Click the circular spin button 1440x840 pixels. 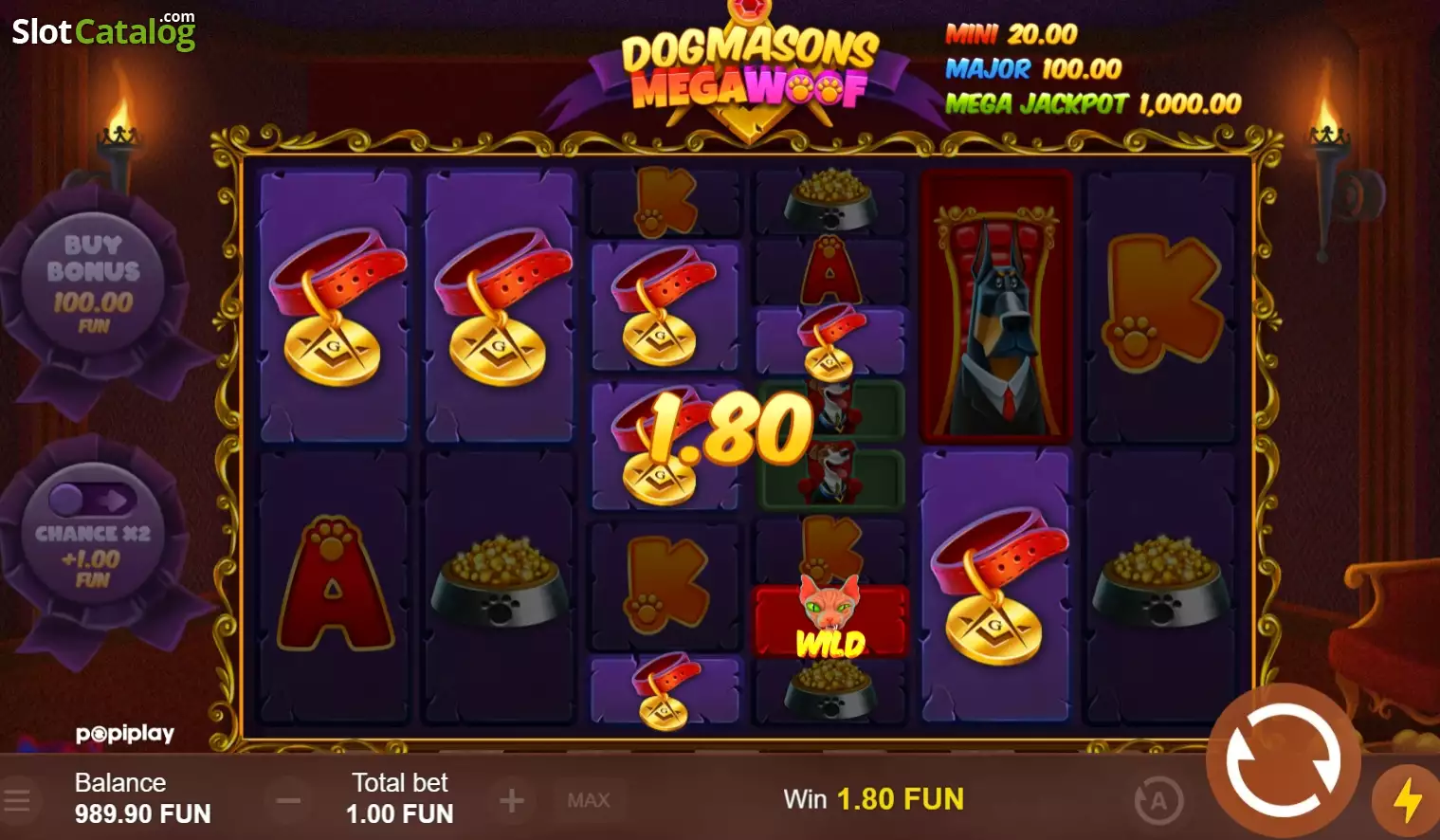(x=1283, y=760)
